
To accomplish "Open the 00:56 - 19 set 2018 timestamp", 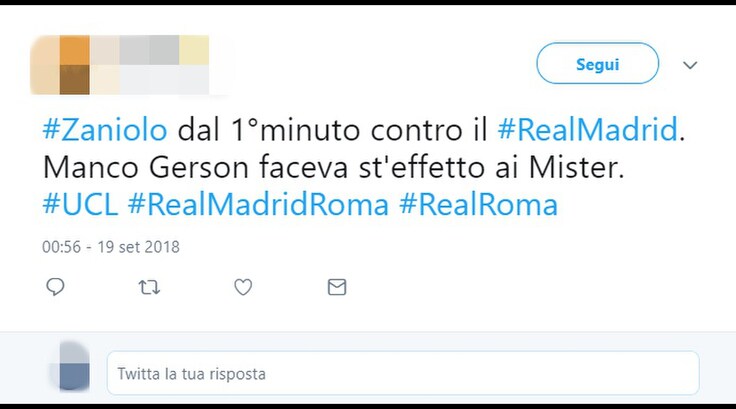I will click(x=111, y=247).
